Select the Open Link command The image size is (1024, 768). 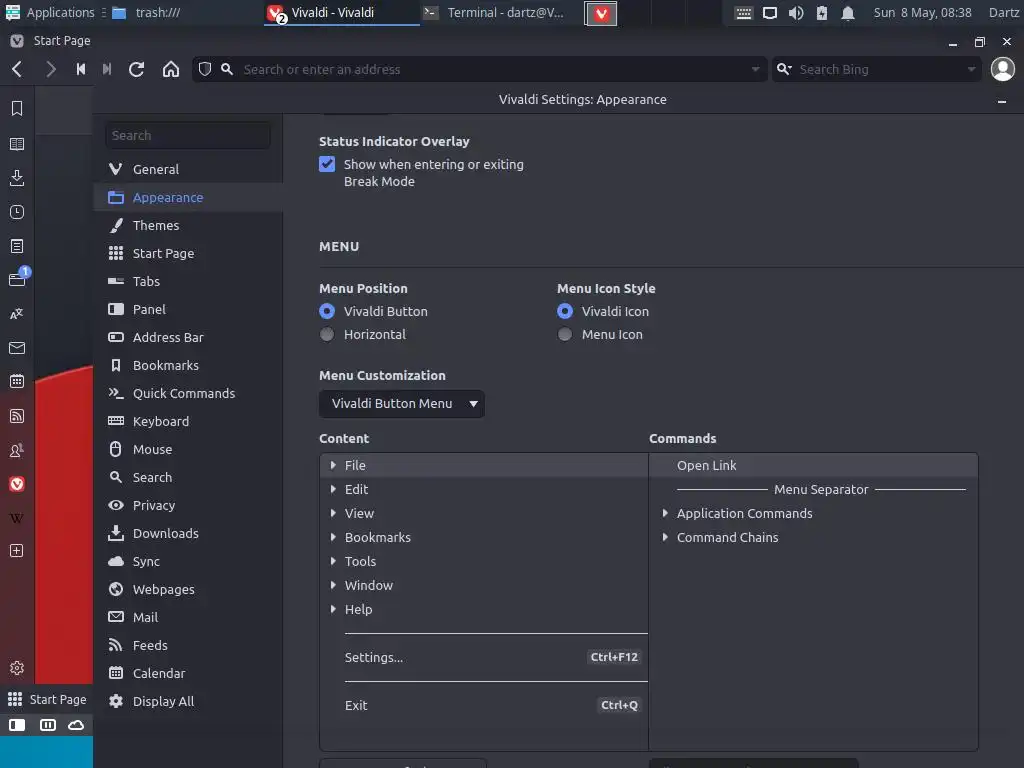pyautogui.click(x=813, y=465)
